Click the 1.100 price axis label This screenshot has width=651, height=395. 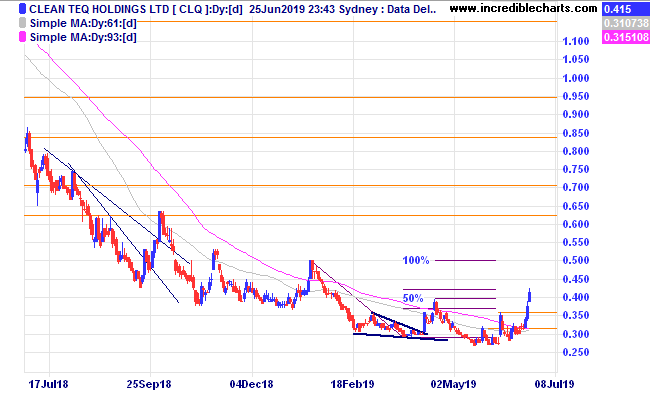(x=575, y=41)
